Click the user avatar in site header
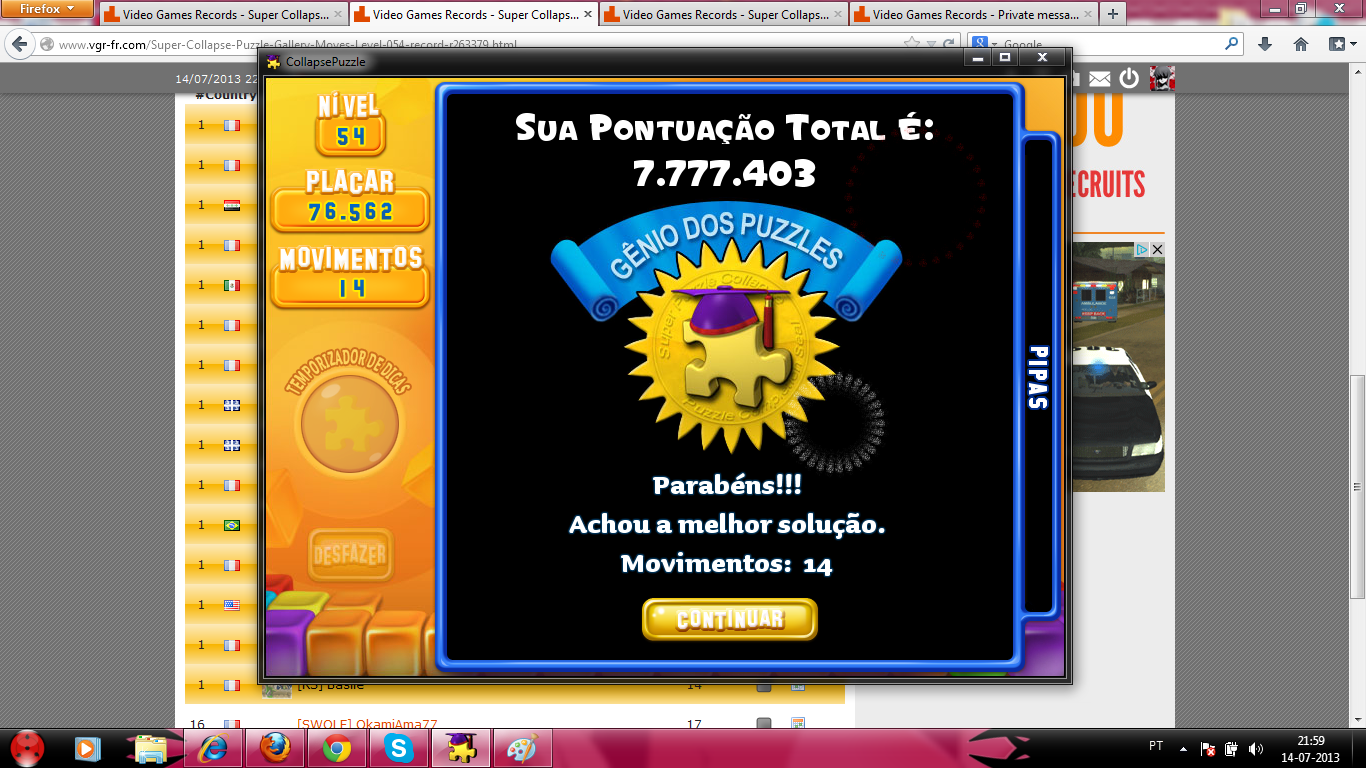The width and height of the screenshot is (1366, 768). coord(1161,79)
